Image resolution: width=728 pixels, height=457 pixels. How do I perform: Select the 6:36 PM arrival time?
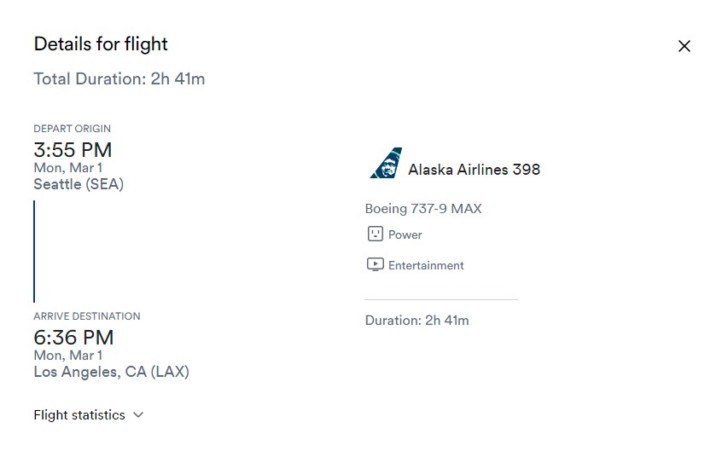(74, 338)
